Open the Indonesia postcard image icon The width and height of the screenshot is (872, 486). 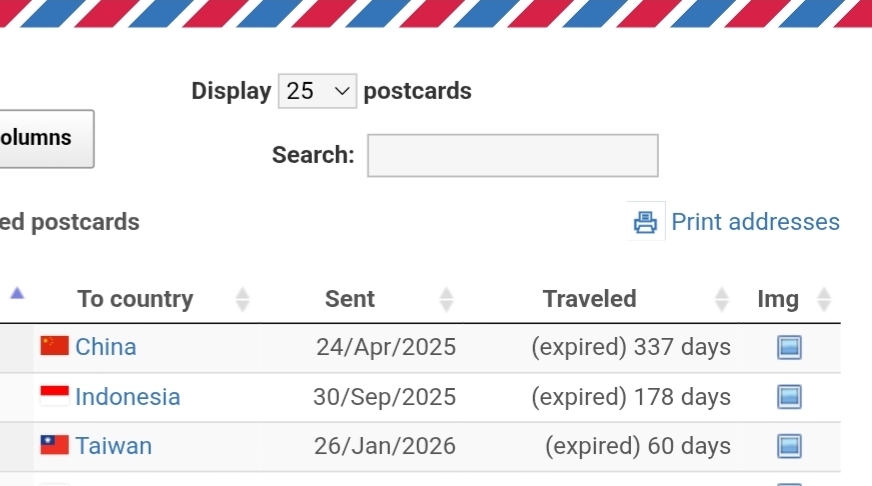tap(789, 397)
